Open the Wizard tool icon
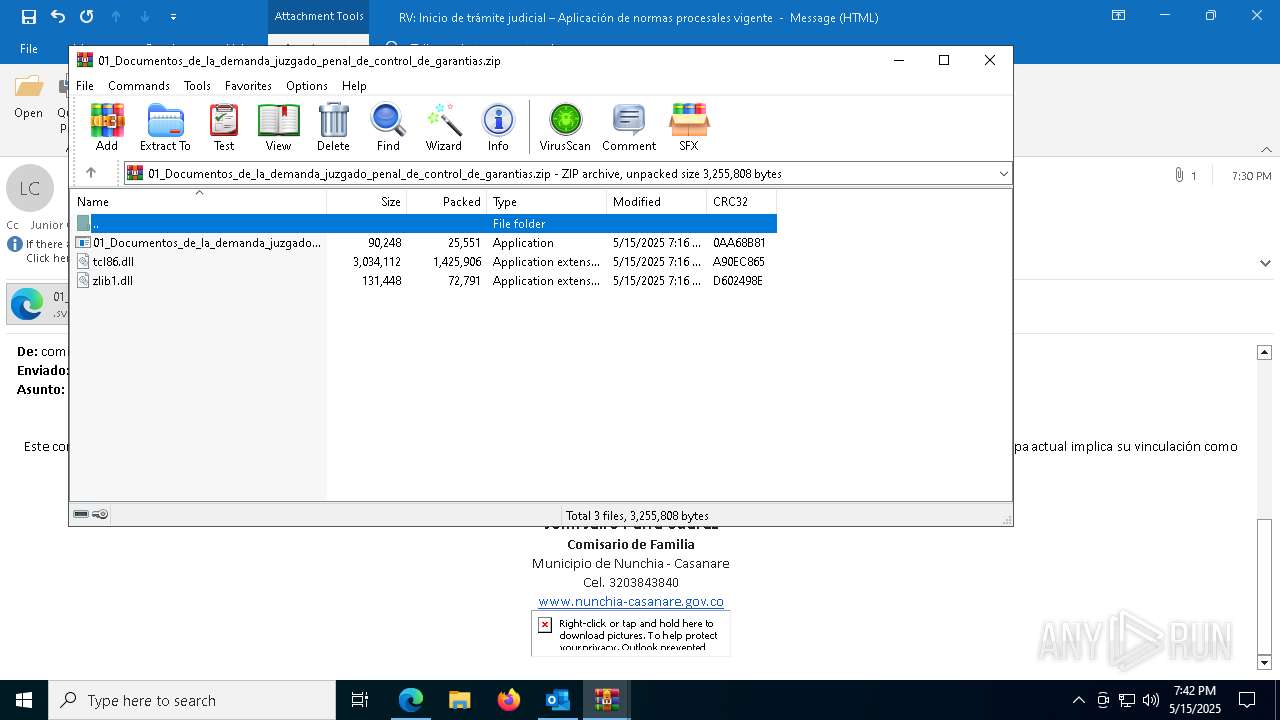This screenshot has height=720, width=1280. pyautogui.click(x=443, y=127)
